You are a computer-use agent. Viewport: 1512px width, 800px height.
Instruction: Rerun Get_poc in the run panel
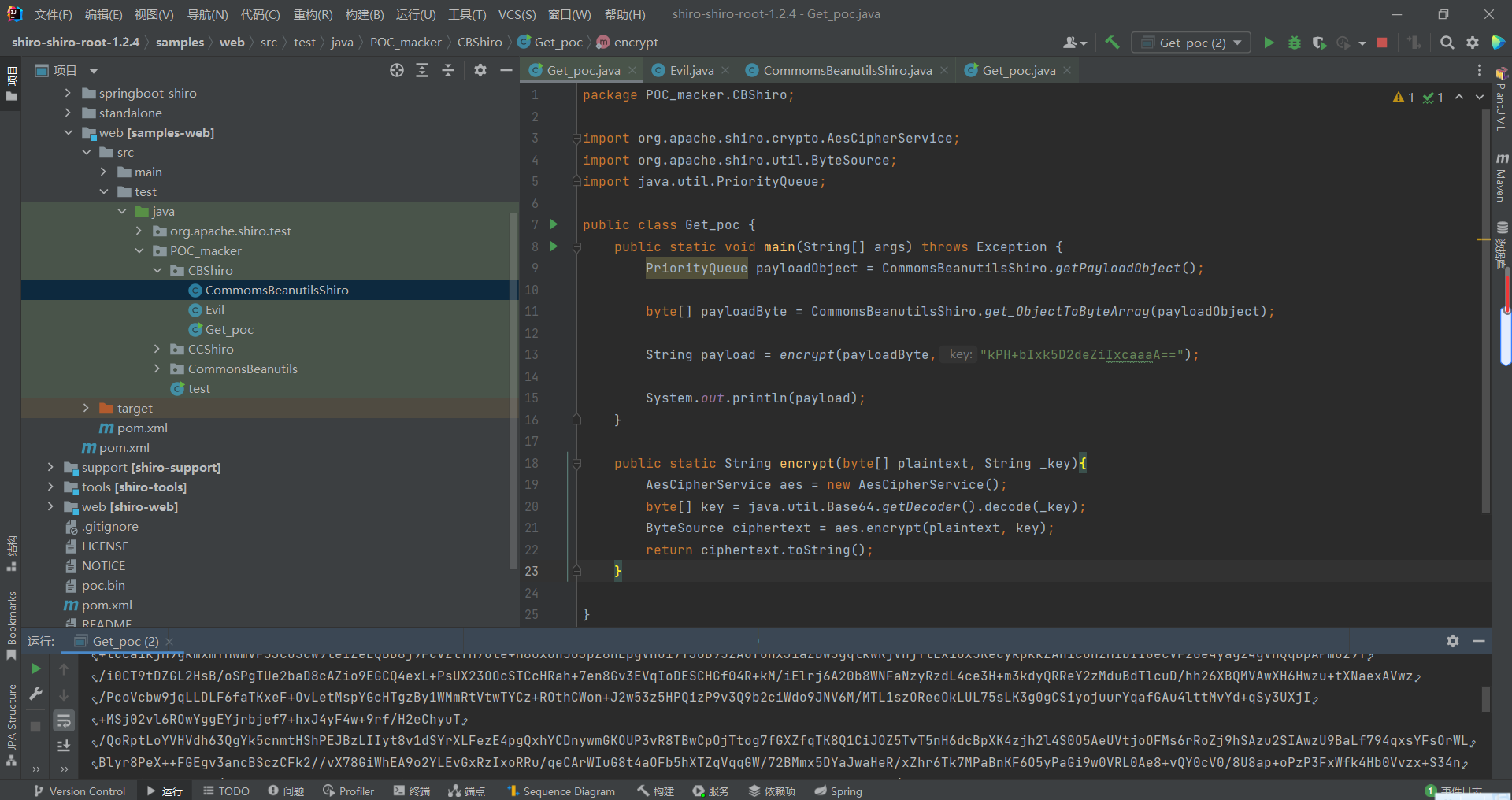35,669
